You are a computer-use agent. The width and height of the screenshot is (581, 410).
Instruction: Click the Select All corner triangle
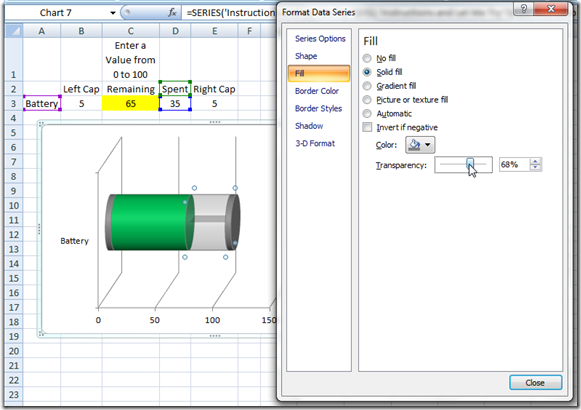point(14,31)
